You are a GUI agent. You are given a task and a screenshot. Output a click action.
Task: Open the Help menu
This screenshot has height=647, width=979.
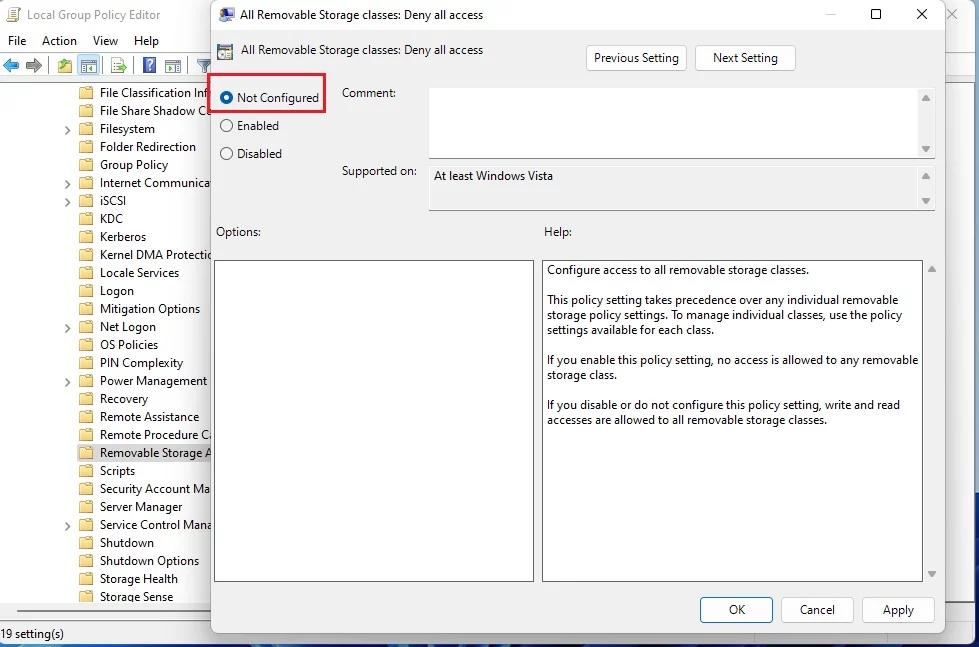coord(146,41)
